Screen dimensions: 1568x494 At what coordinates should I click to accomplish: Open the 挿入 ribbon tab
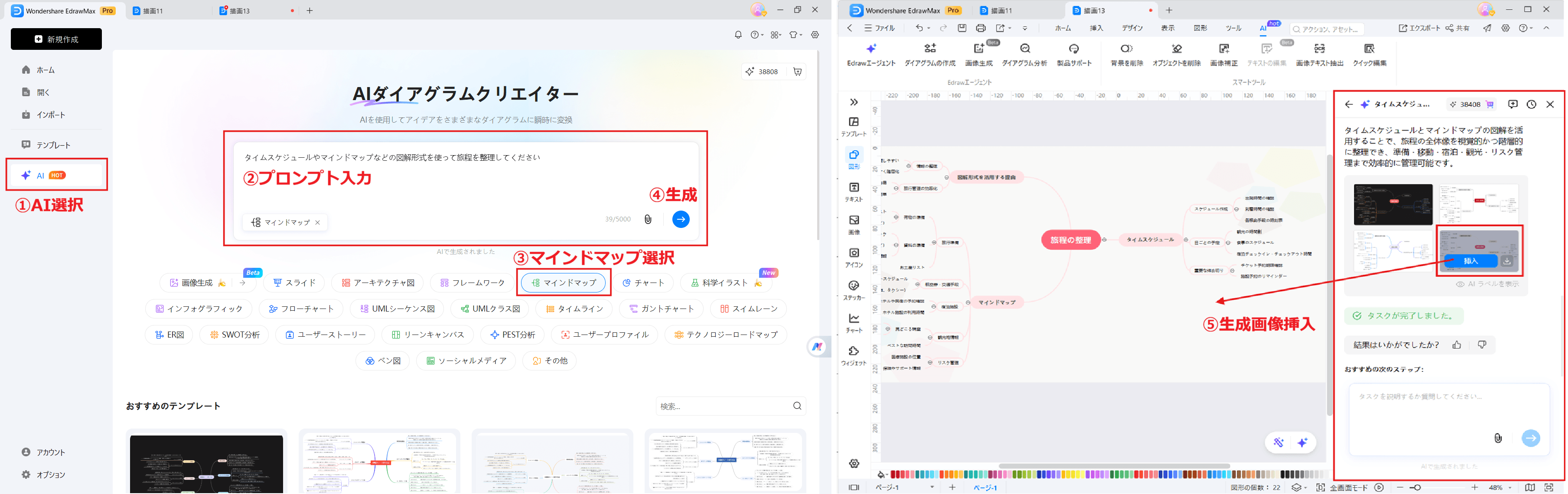pyautogui.click(x=1096, y=28)
